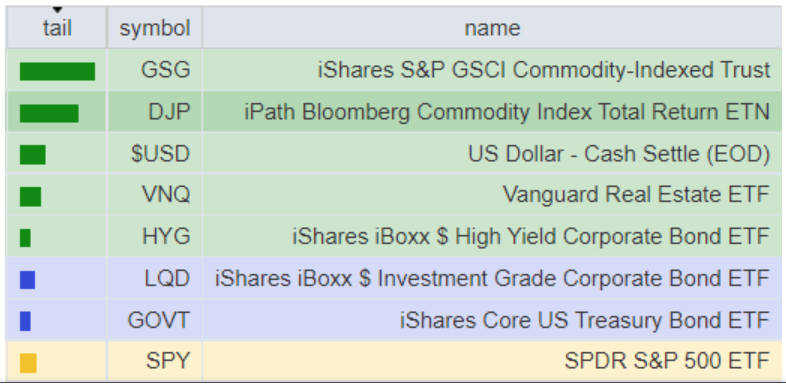
Task: Sort table by the tail column
Action: [x=57, y=28]
